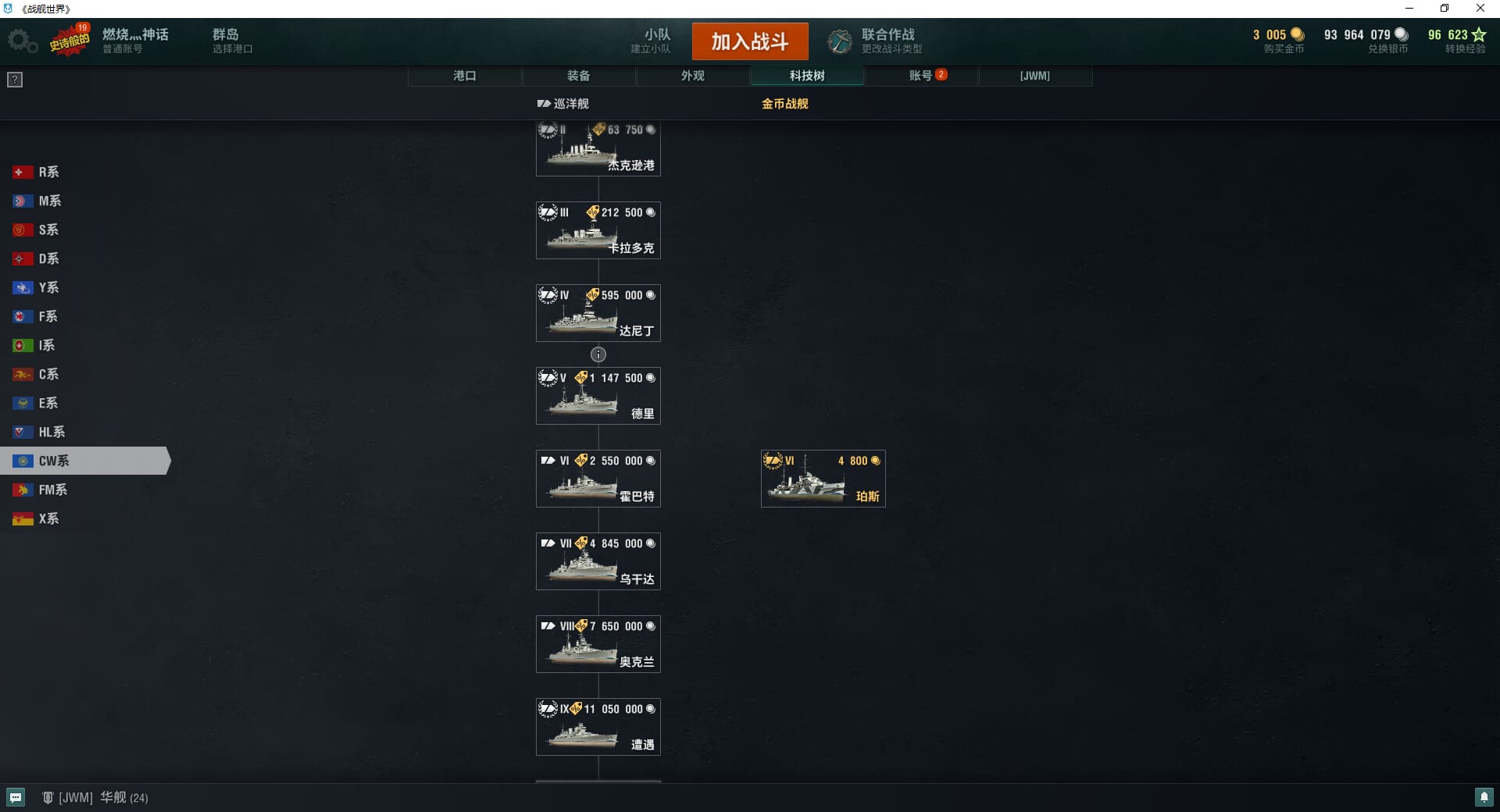Select the R系 nation flag entry

(x=37, y=172)
